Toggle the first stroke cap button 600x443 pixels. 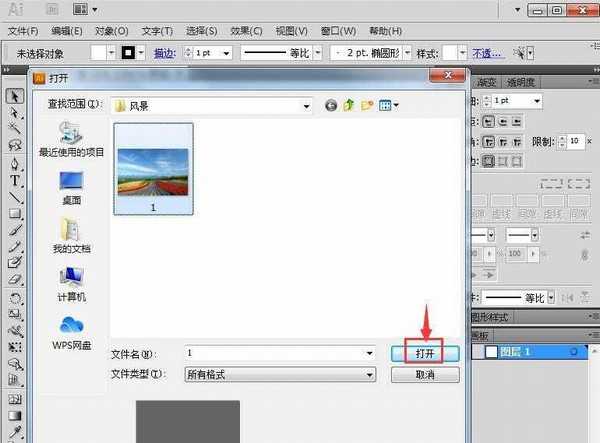tap(490, 121)
